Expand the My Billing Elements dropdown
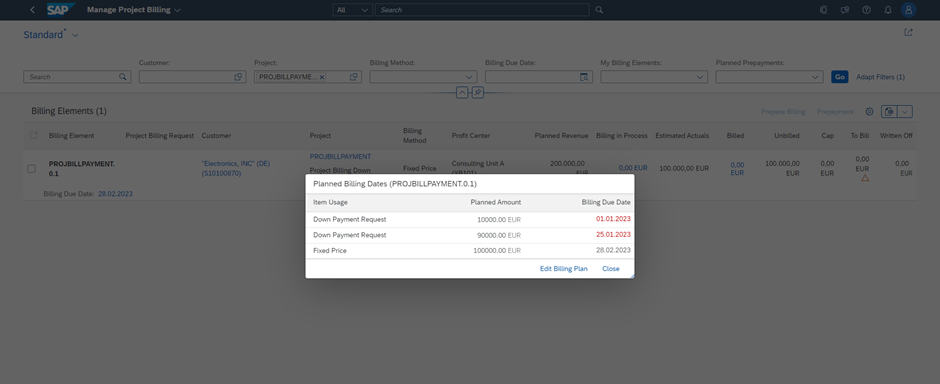Image resolution: width=940 pixels, height=384 pixels. coord(700,77)
